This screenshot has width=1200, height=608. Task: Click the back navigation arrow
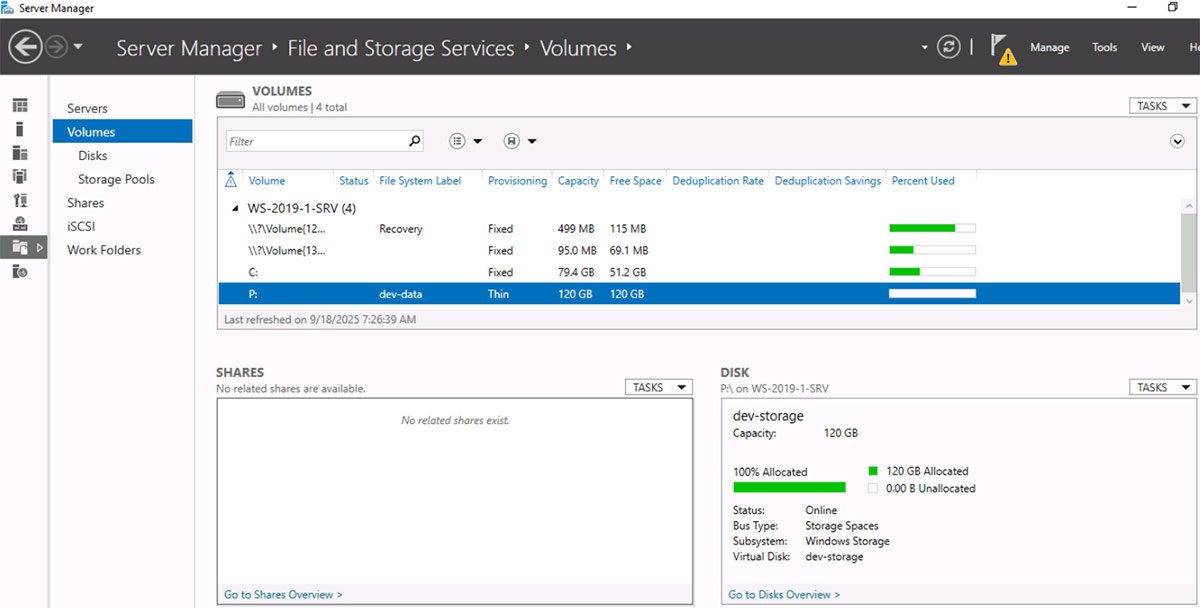(25, 47)
